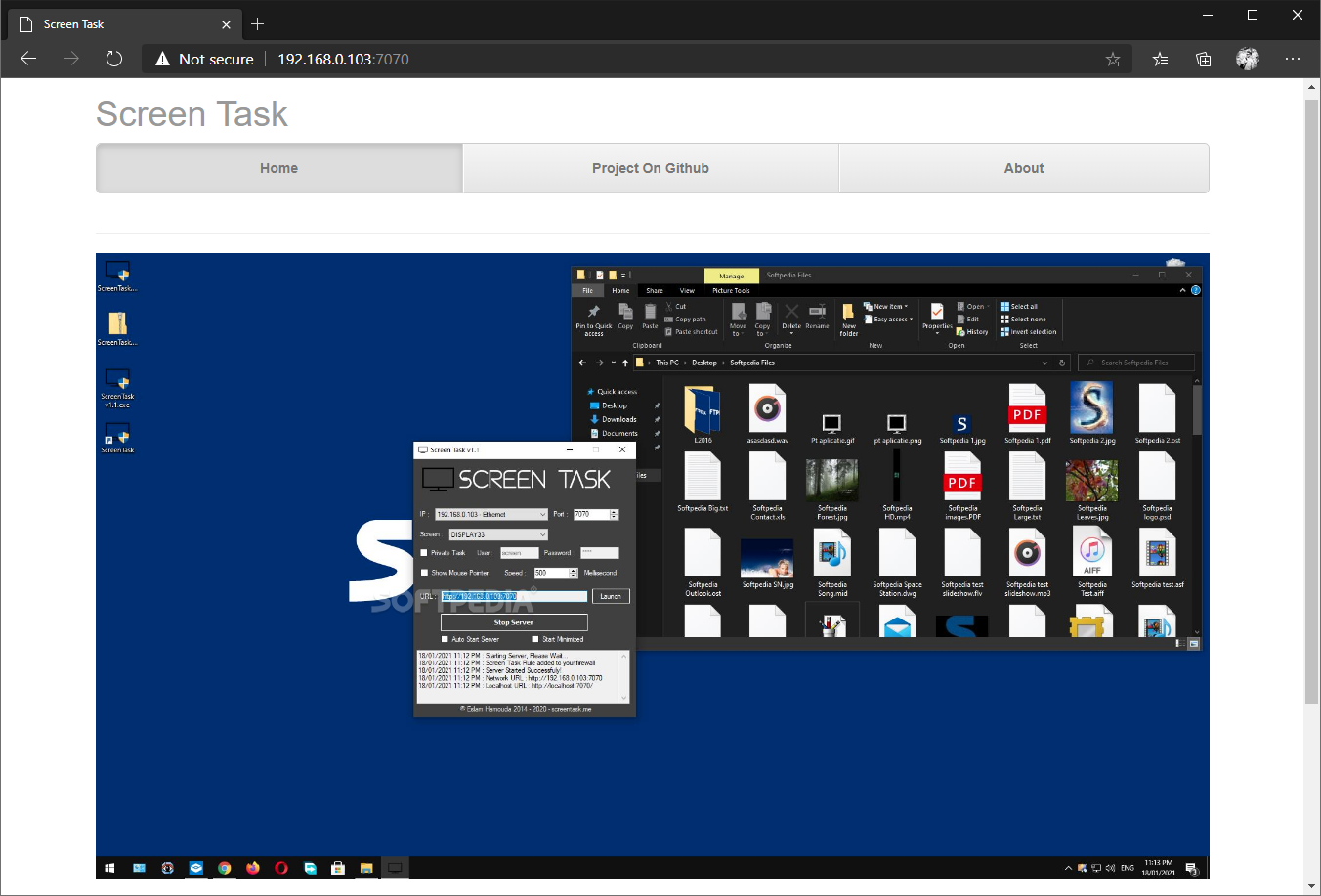Click the Password field in Screen Task

click(x=600, y=553)
